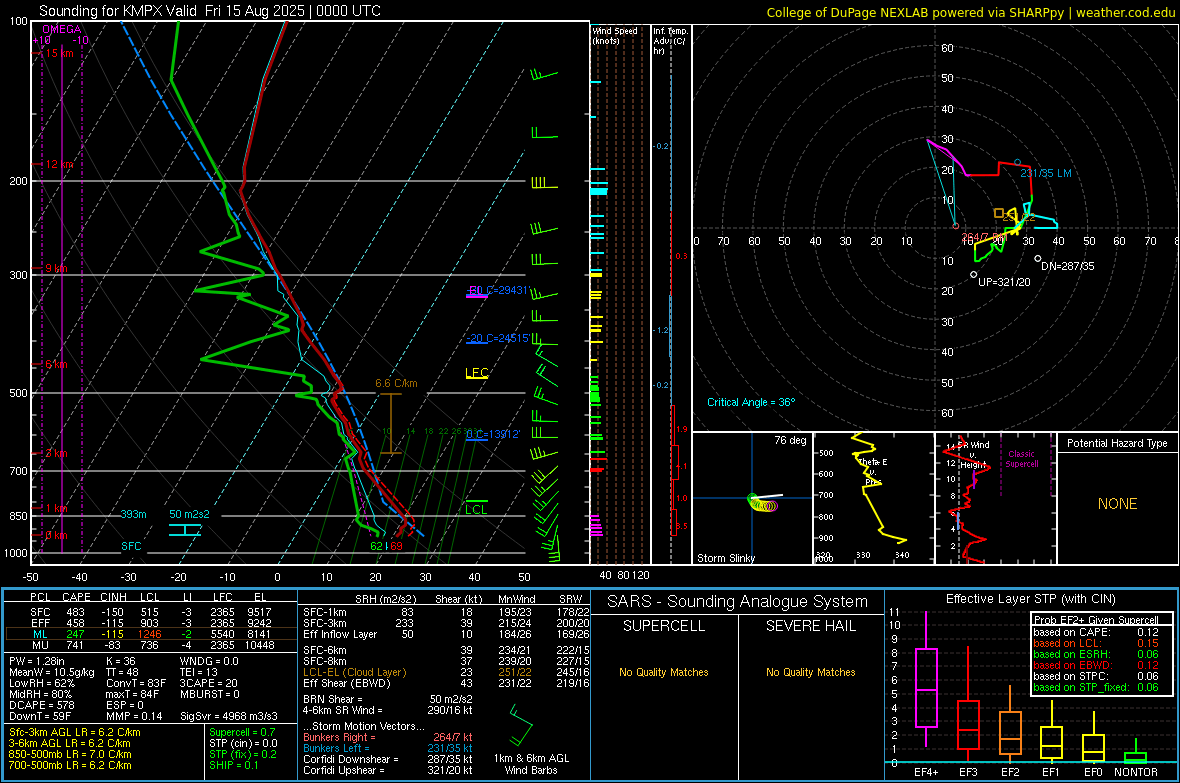1180x783 pixels.
Task: Click the yellow LFC level label
Action: (477, 373)
